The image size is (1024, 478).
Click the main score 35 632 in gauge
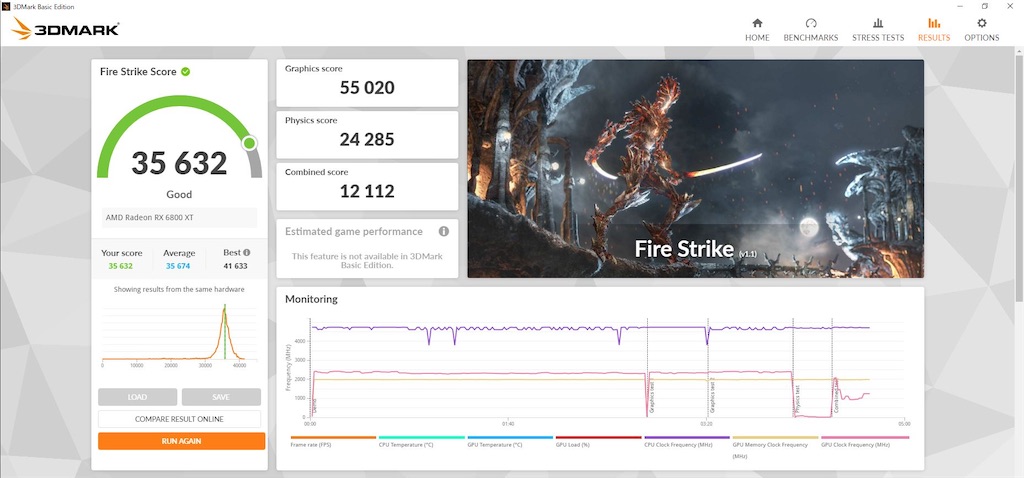click(x=179, y=163)
